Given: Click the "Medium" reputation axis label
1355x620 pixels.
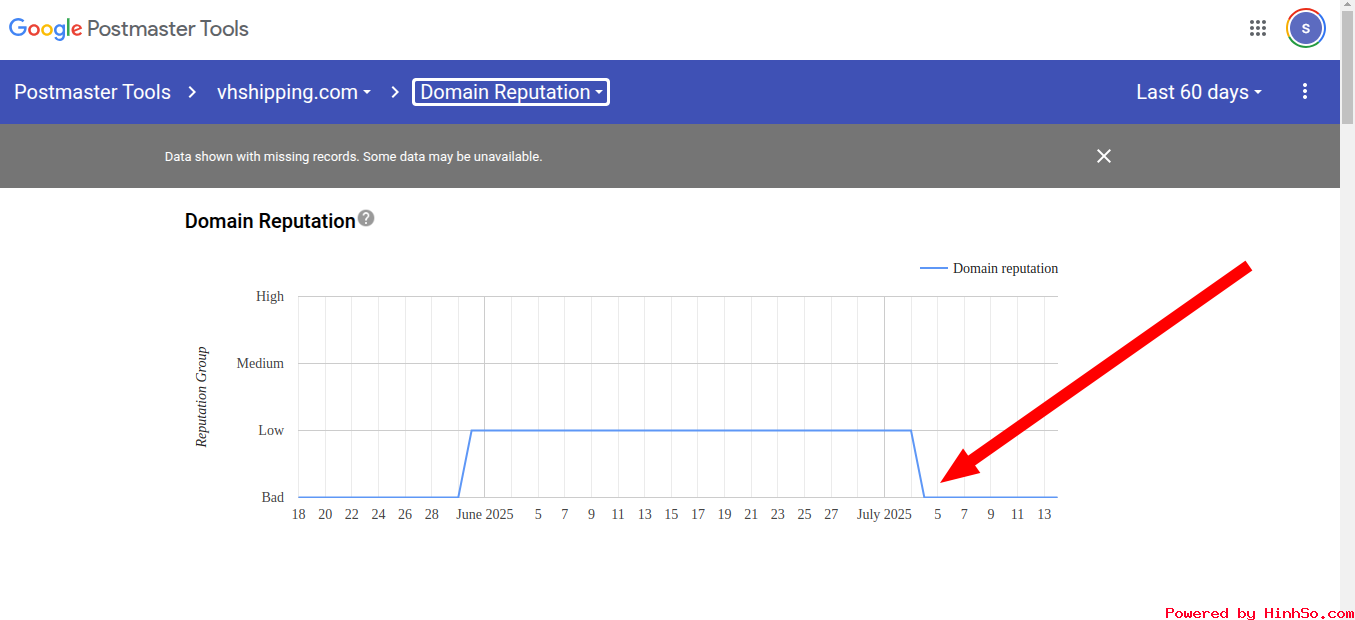Looking at the screenshot, I should [260, 363].
